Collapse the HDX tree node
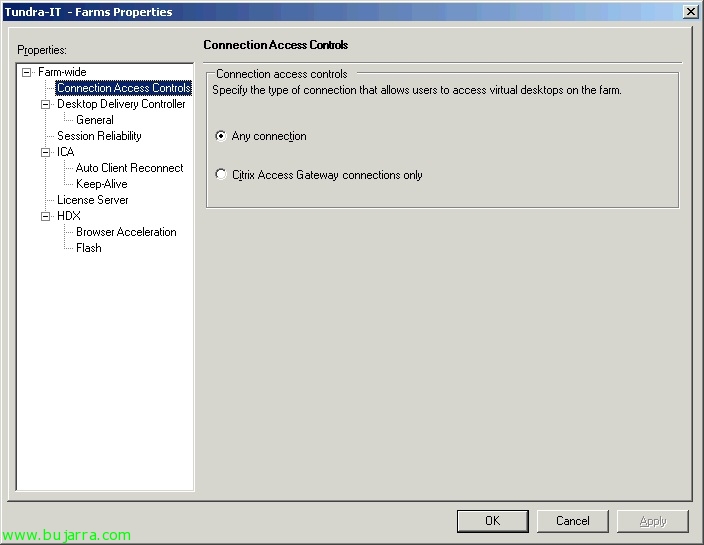Screen dimensions: 704x545 (46, 216)
